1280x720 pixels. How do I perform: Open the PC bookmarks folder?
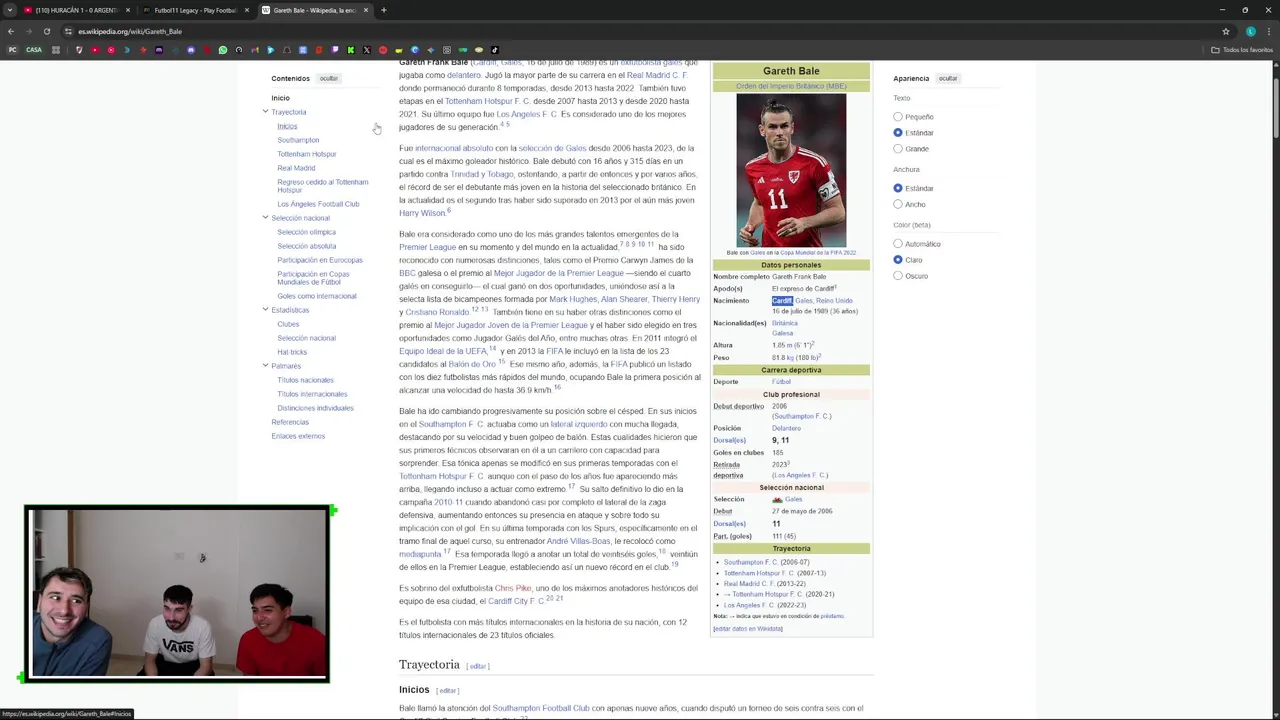click(x=13, y=50)
